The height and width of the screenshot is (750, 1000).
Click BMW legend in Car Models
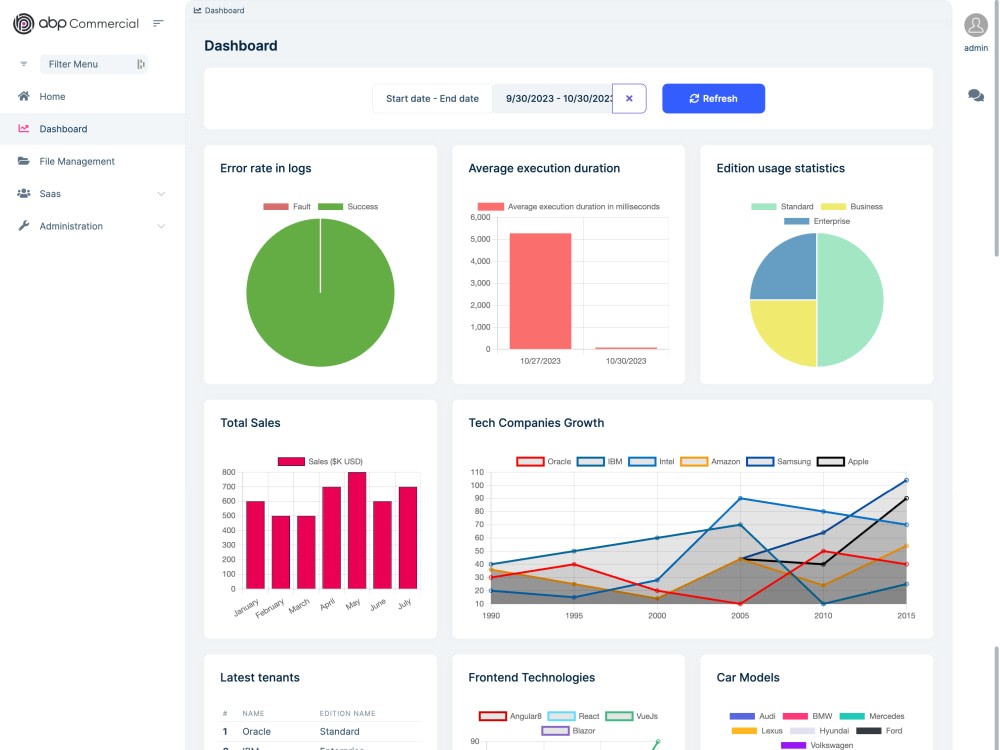pyautogui.click(x=807, y=716)
